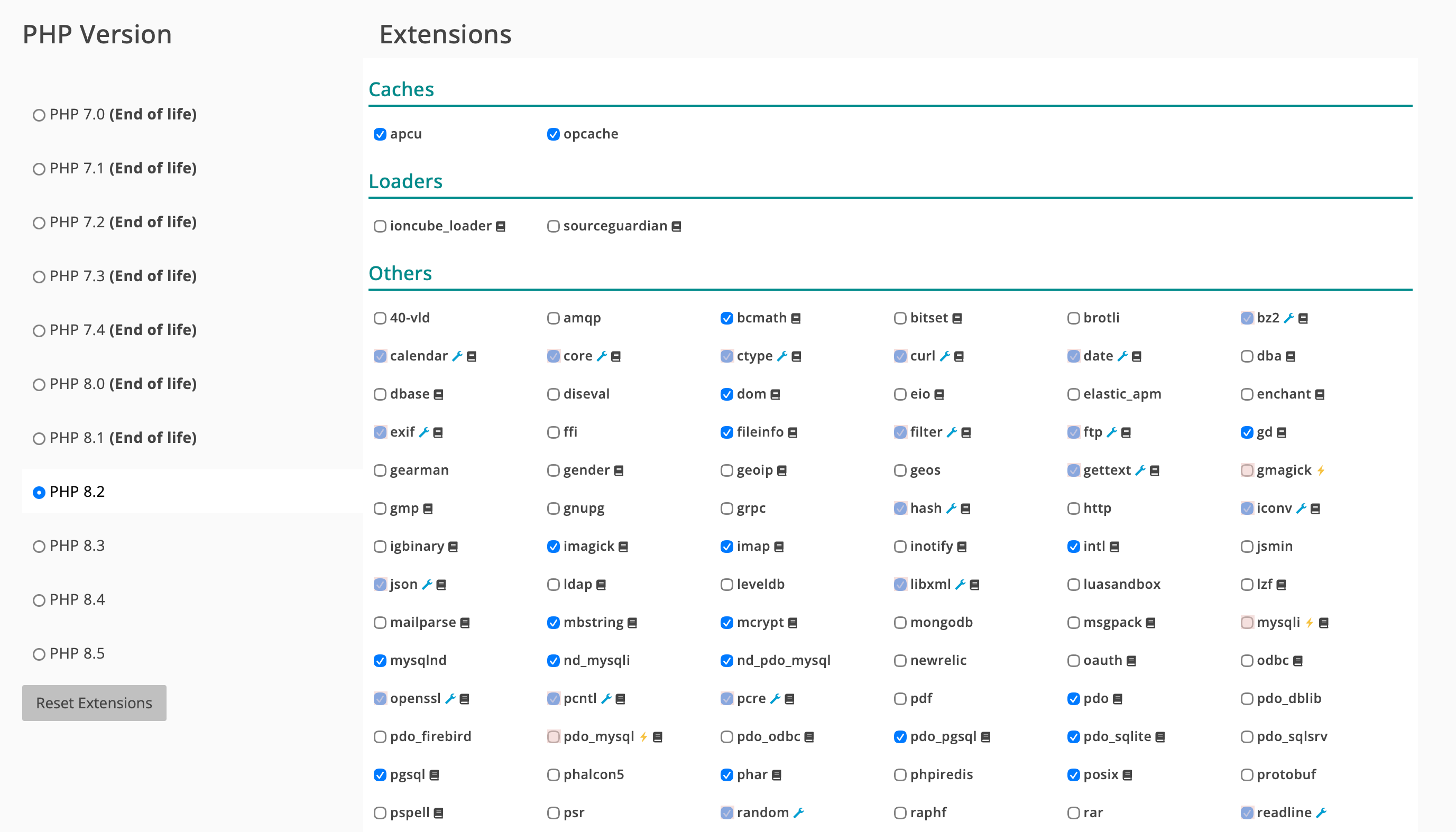Click the Extensions page heading
The width and height of the screenshot is (1456, 832).
click(445, 34)
